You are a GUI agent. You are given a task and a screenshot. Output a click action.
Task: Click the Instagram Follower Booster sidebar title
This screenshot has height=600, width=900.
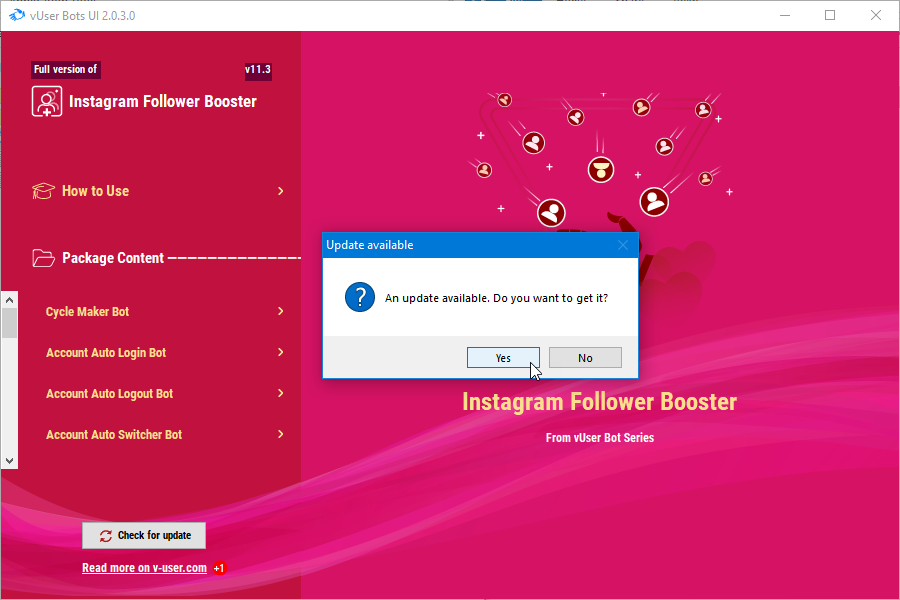(162, 102)
